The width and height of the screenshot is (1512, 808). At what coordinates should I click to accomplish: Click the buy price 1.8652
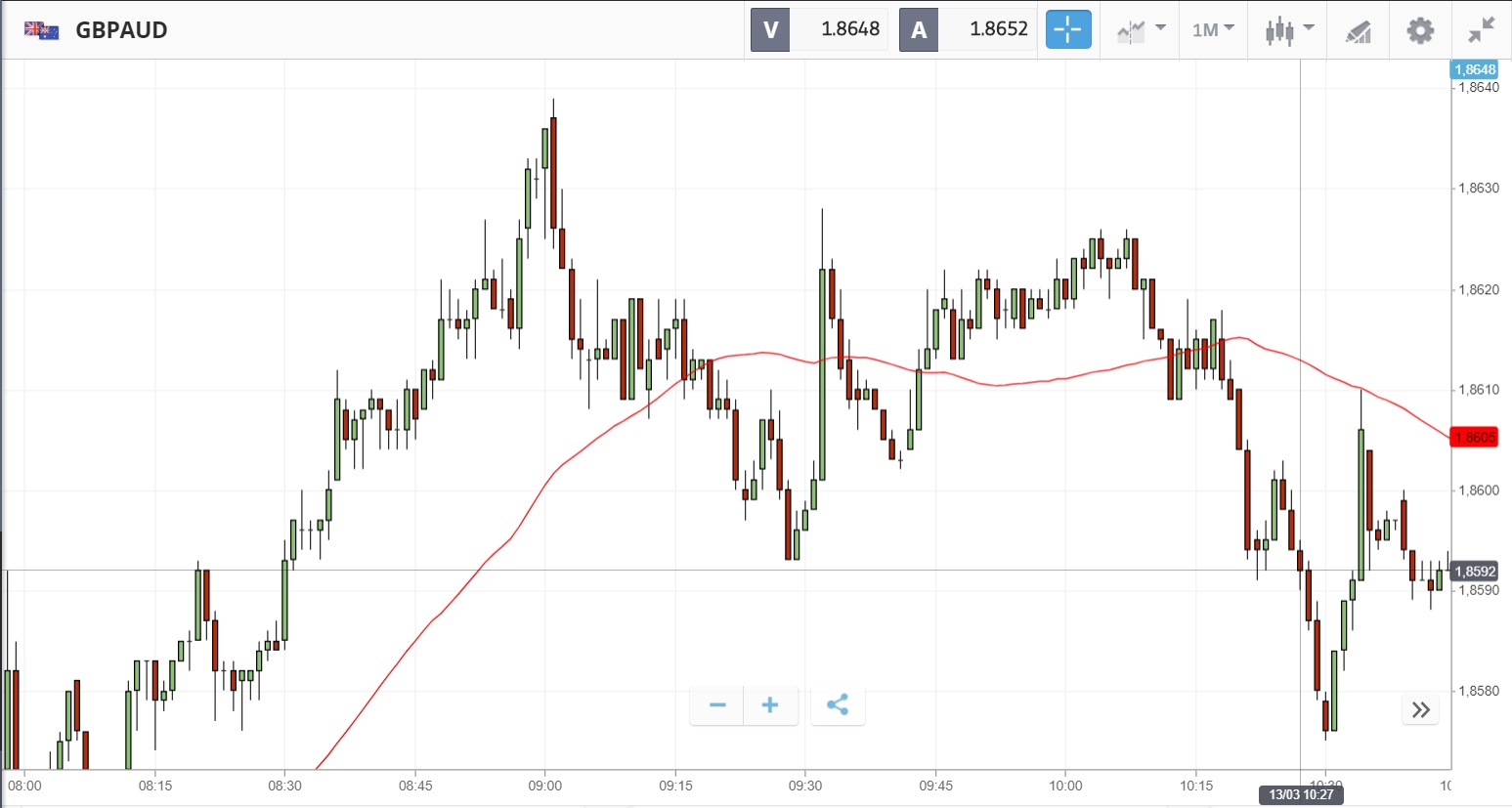999,29
